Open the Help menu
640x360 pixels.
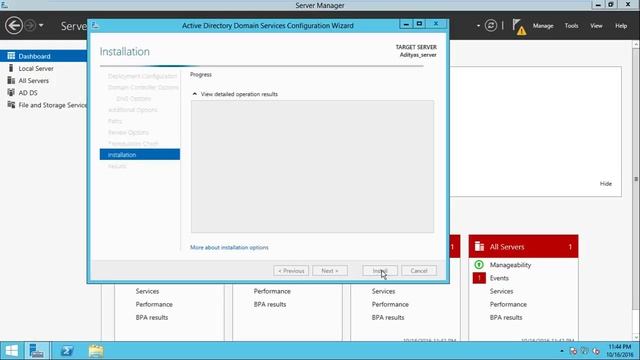621,26
